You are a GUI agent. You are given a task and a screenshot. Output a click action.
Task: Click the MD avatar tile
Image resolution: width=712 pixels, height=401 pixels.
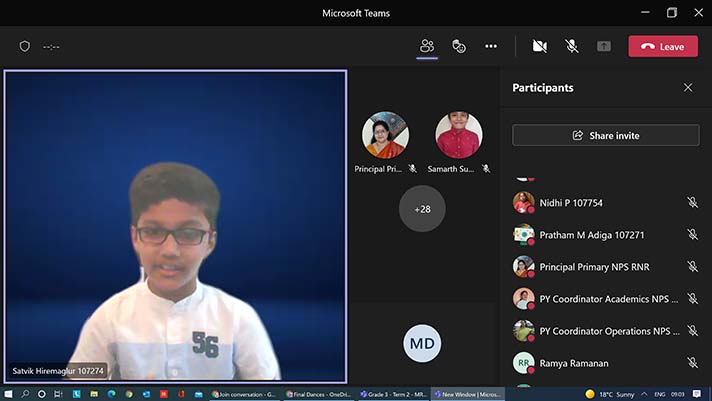422,344
